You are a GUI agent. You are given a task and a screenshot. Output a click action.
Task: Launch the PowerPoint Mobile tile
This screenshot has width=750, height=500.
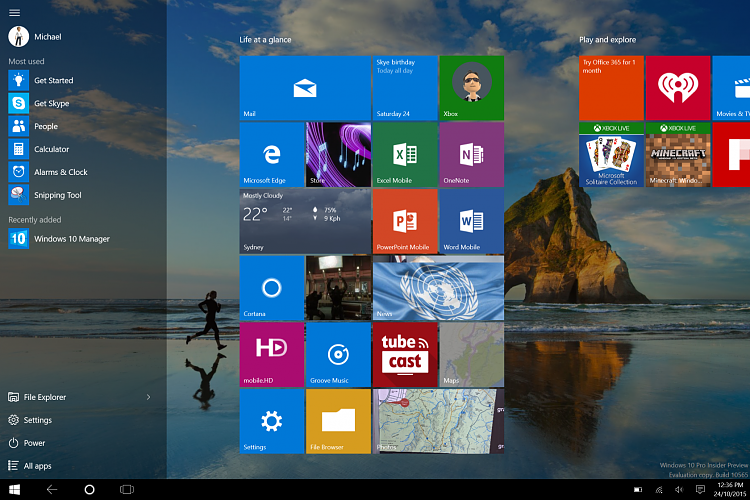(405, 221)
